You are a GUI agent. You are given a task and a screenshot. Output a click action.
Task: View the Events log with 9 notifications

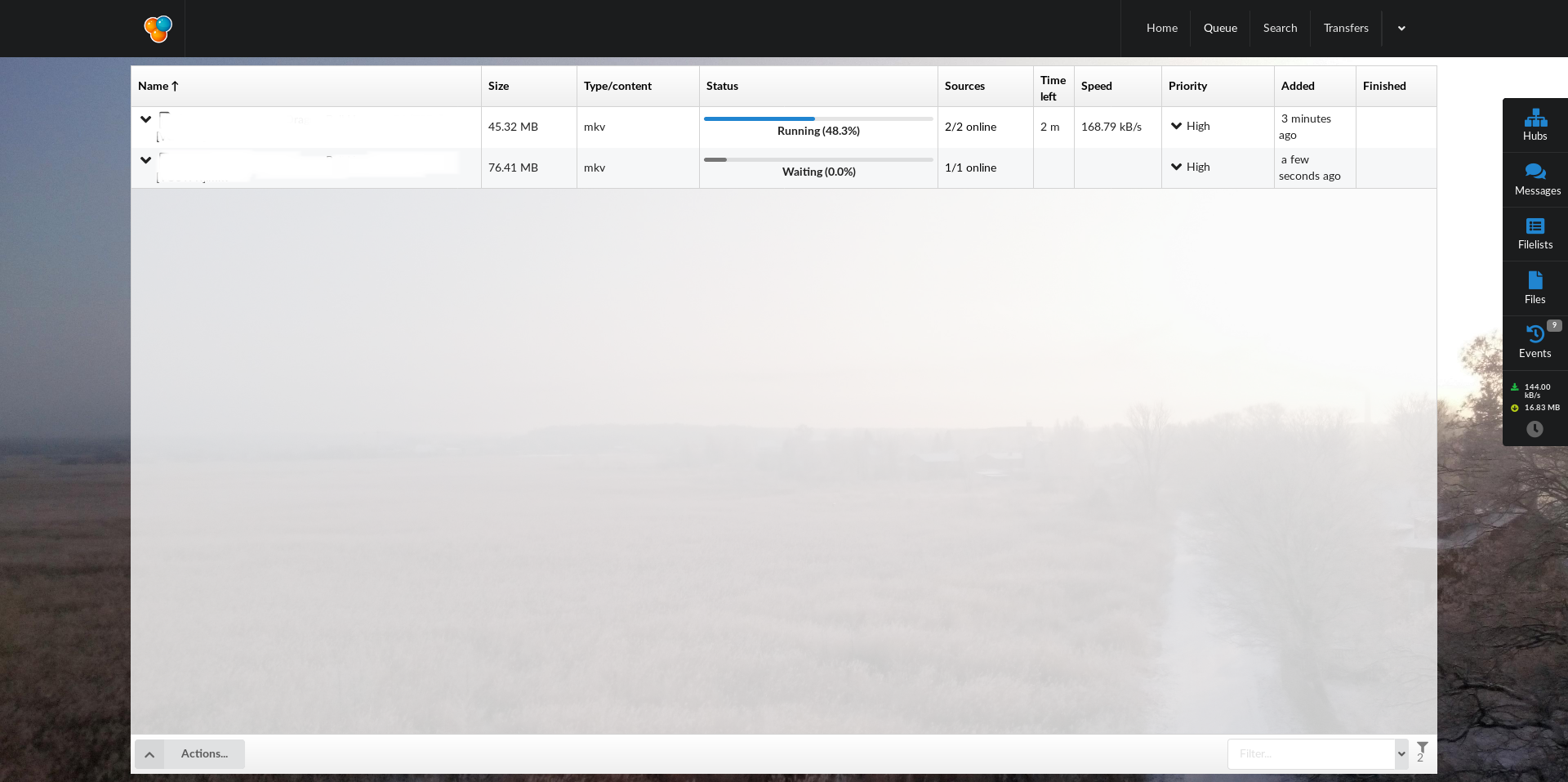pos(1535,342)
